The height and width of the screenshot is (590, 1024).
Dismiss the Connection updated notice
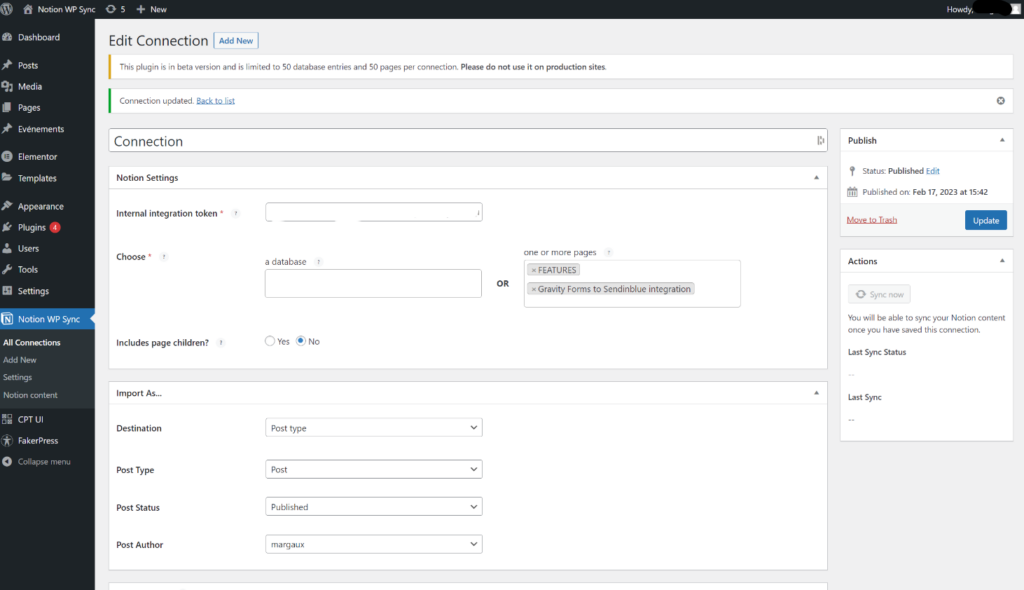[1000, 101]
